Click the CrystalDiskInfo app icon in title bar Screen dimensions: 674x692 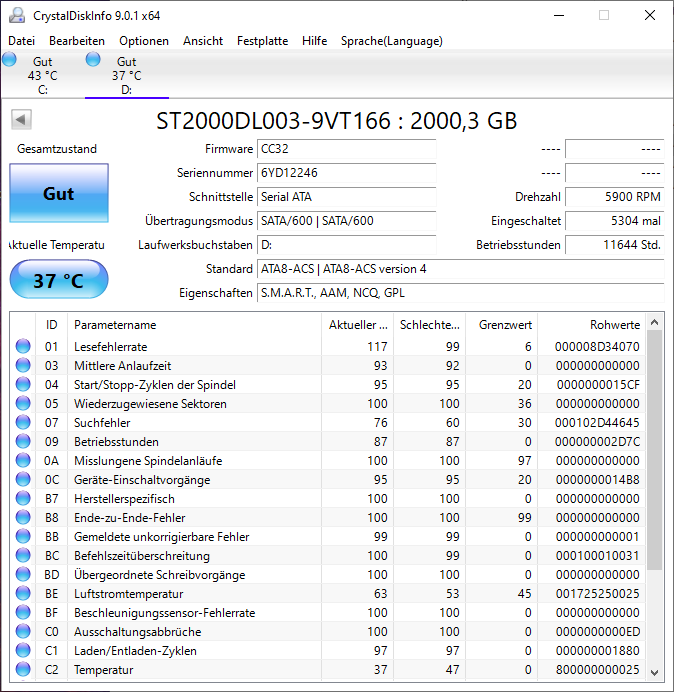[x=17, y=15]
